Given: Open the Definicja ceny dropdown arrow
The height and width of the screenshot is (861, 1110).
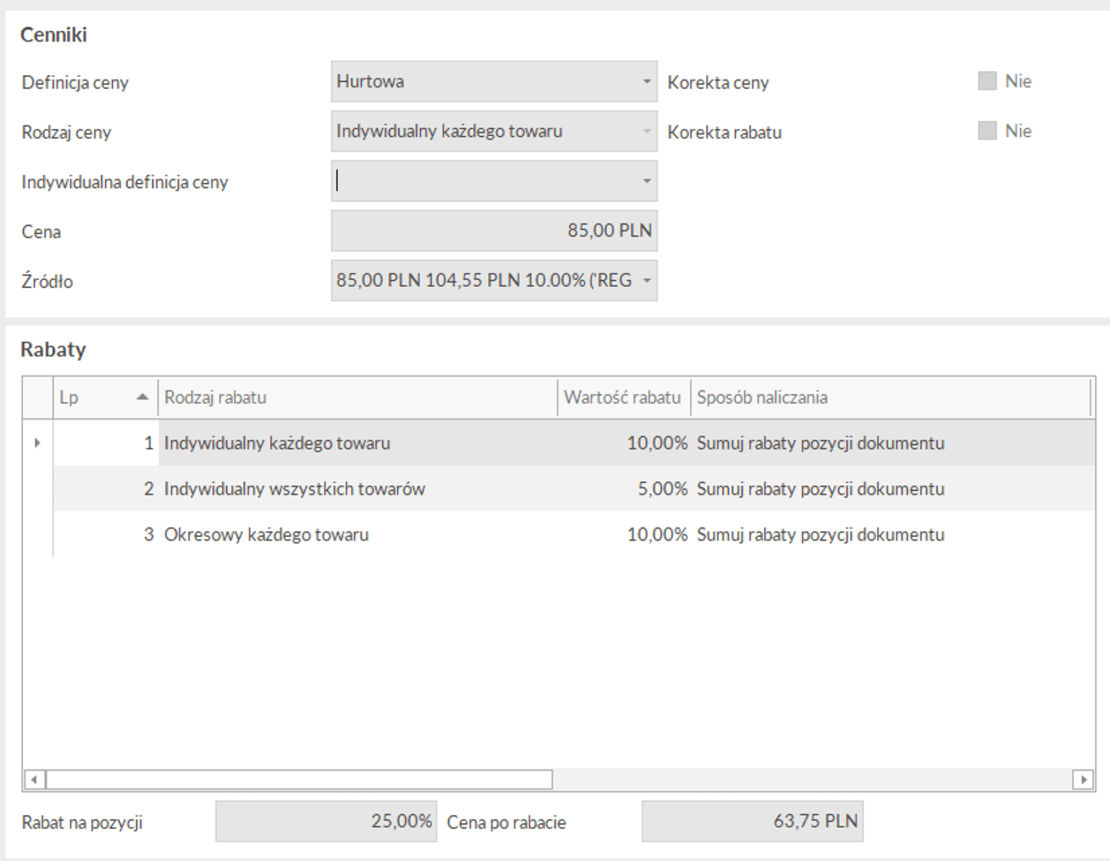Looking at the screenshot, I should (646, 82).
